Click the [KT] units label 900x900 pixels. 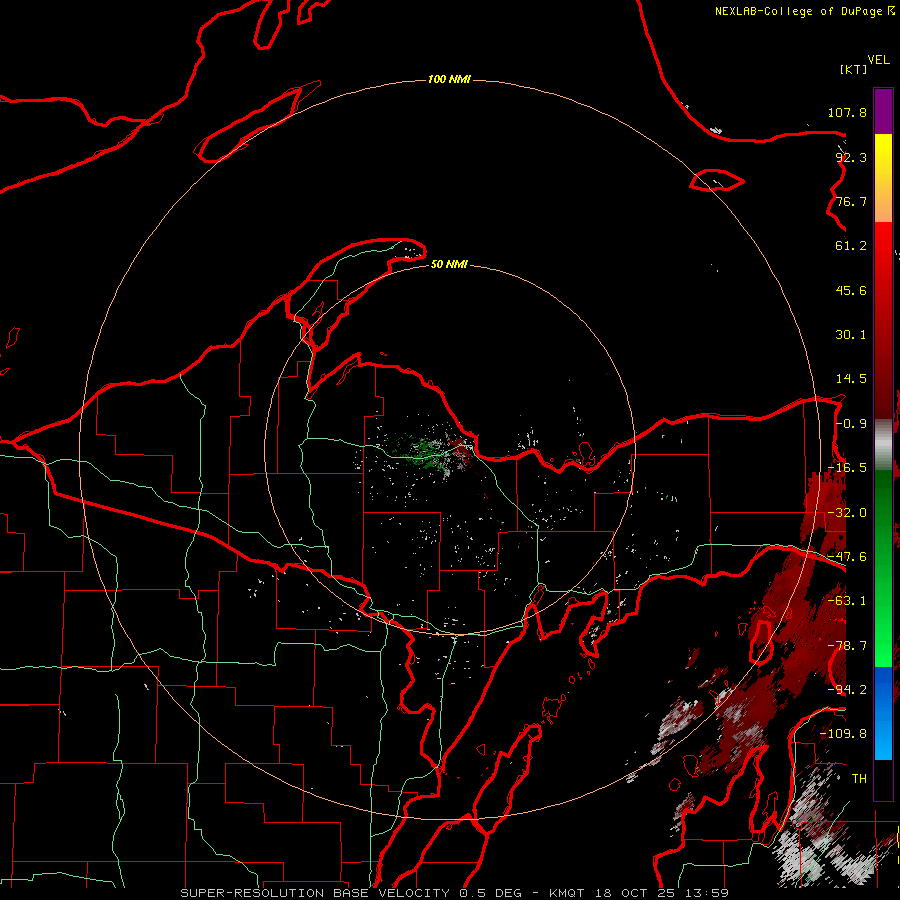point(853,69)
